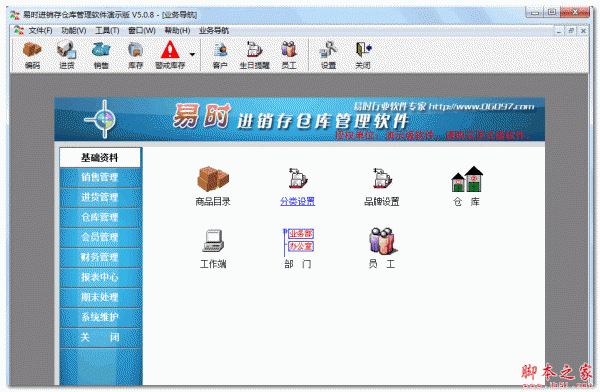Restore the inner child window
The height and width of the screenshot is (392, 600).
pos(571,31)
